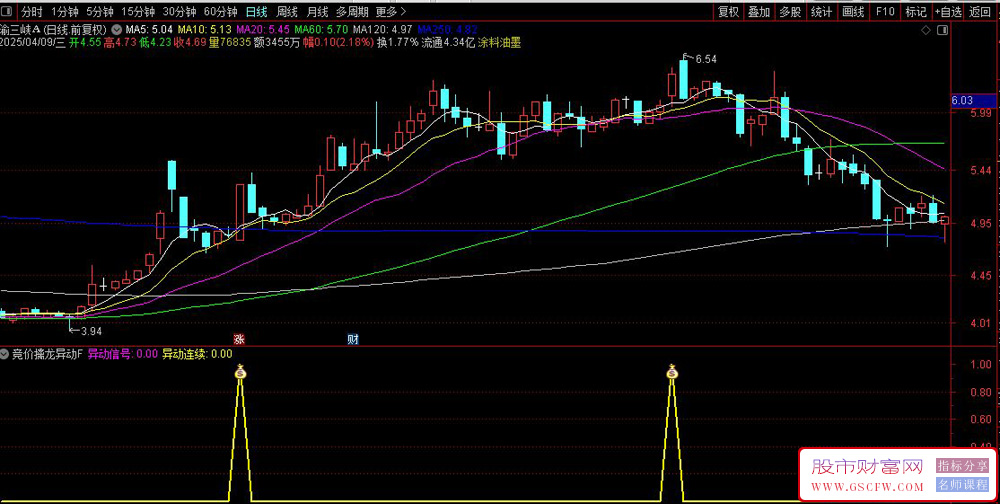Switch to the 15分钟 period
The width and height of the screenshot is (1000, 504).
[x=138, y=11]
